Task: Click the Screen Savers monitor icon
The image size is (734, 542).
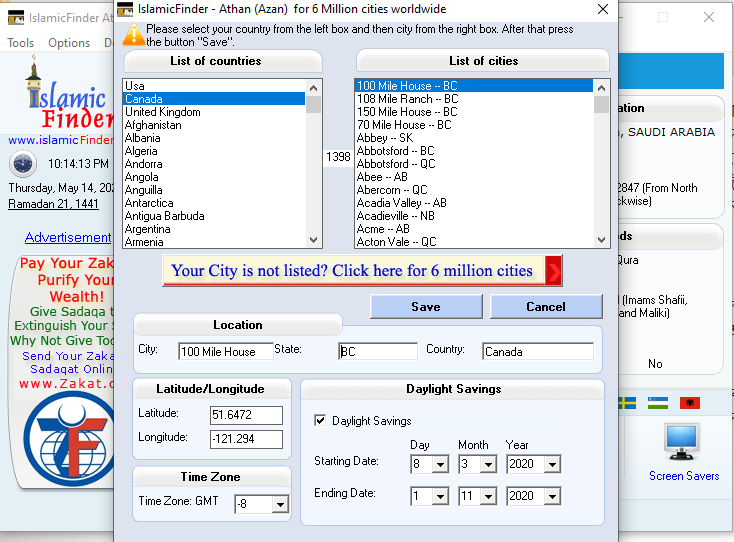Action: tap(682, 442)
